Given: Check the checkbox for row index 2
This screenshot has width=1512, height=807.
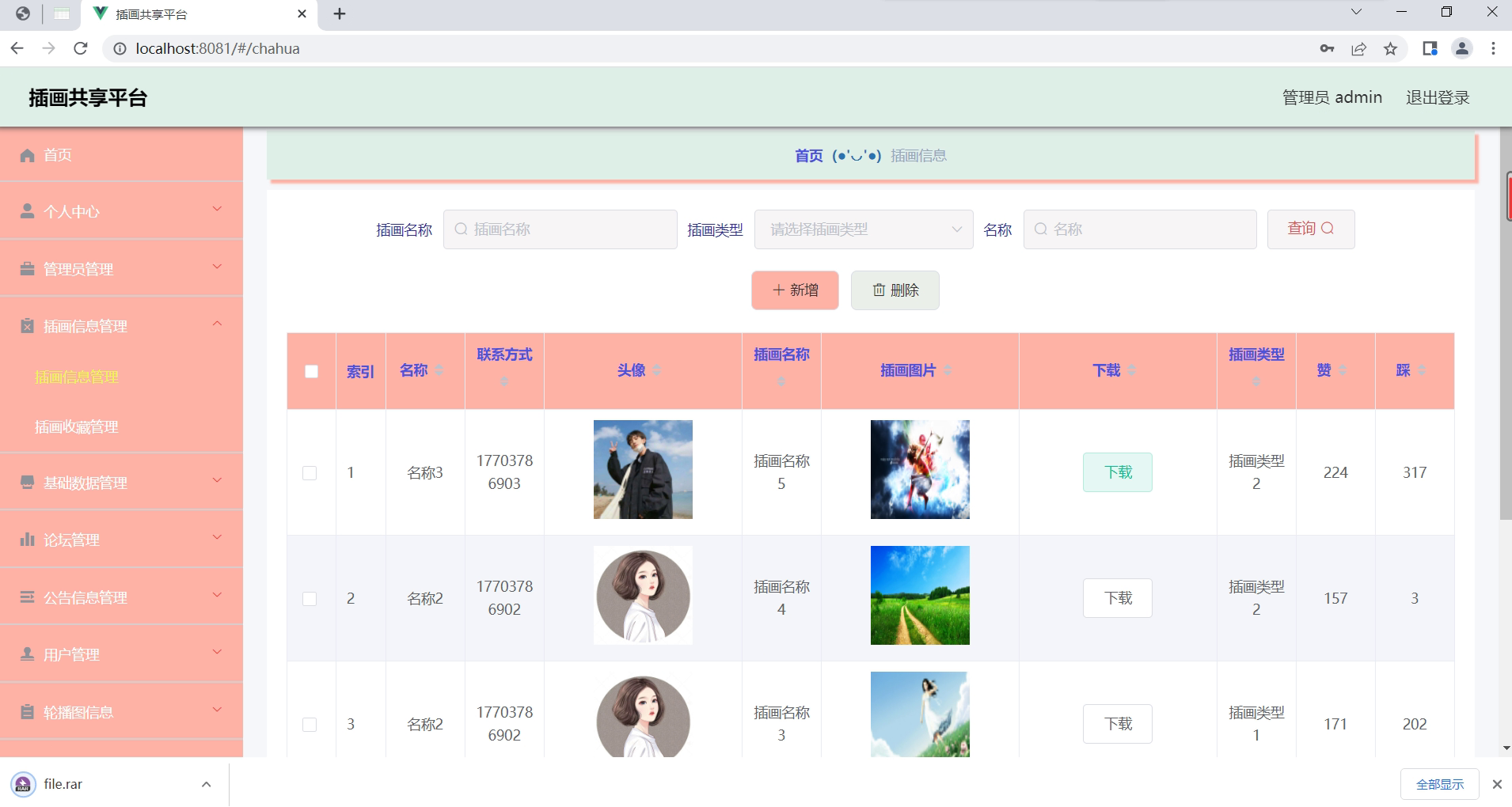Looking at the screenshot, I should tap(310, 599).
